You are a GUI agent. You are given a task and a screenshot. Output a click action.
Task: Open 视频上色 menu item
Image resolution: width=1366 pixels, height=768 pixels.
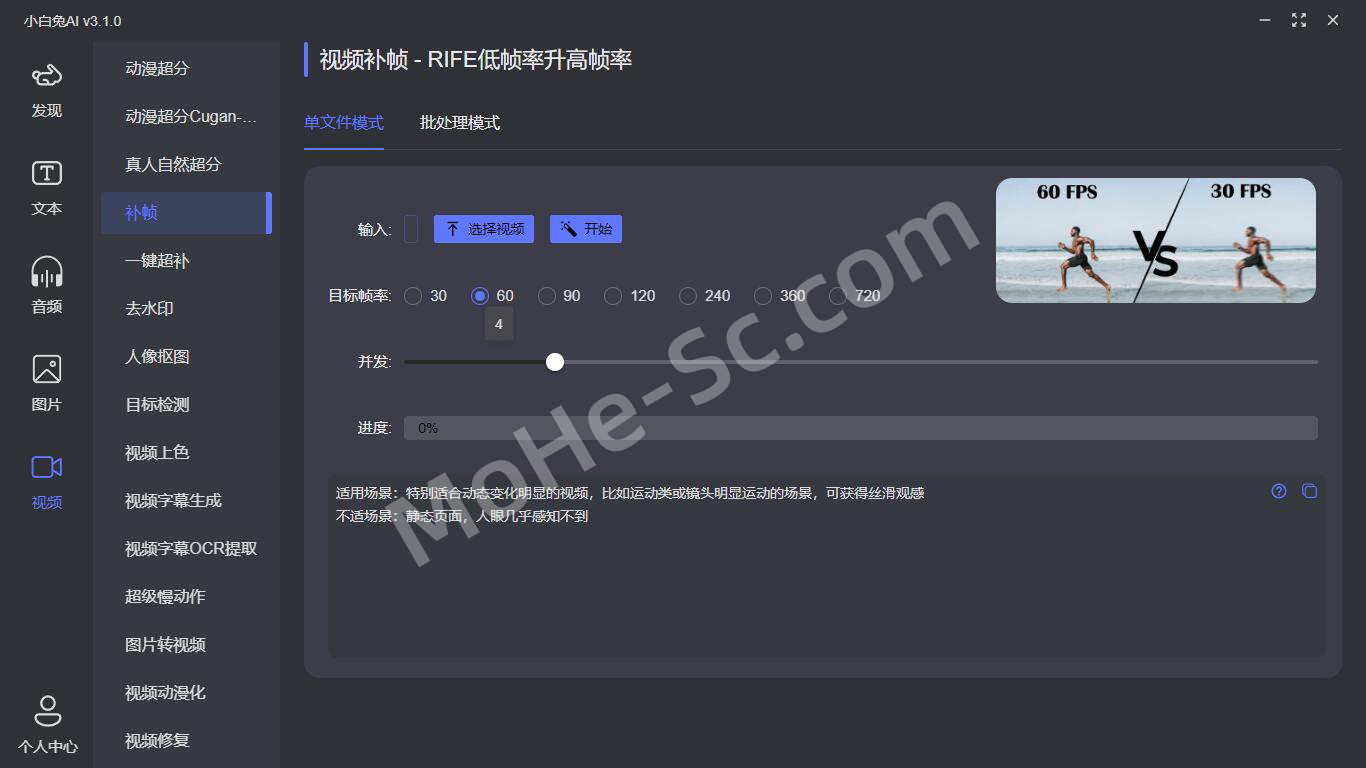[x=186, y=453]
